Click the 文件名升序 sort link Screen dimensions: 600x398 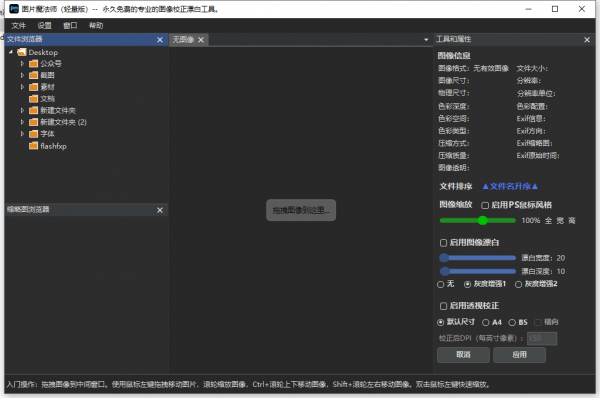click(510, 186)
